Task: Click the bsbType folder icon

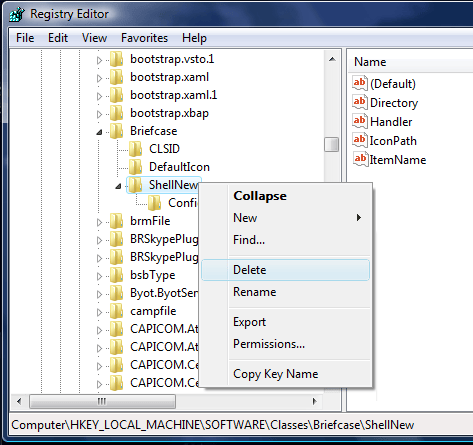Action: (117, 275)
